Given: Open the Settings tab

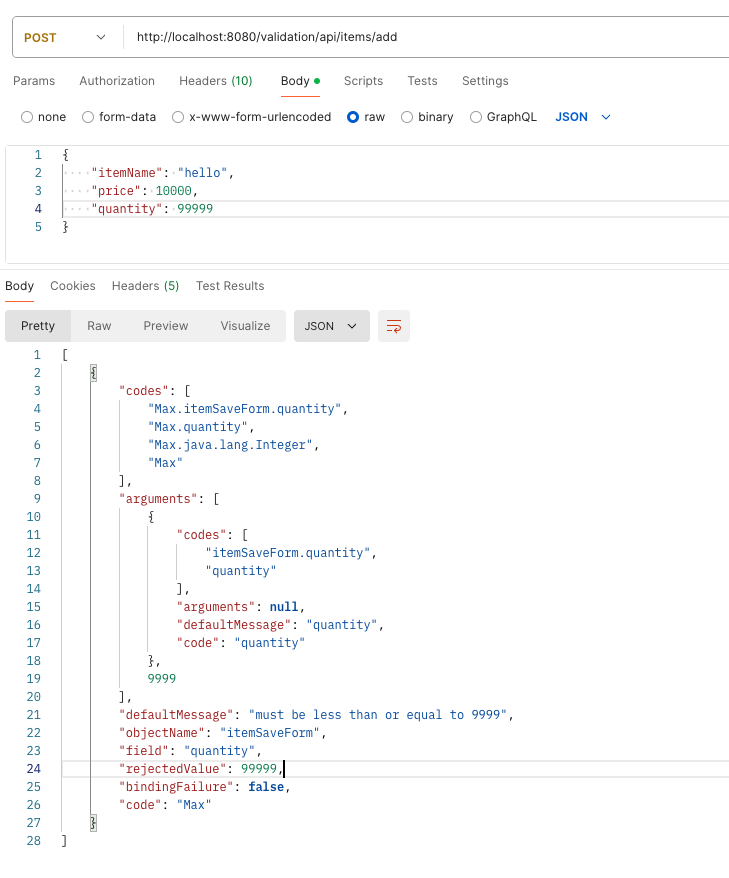Looking at the screenshot, I should [x=485, y=81].
